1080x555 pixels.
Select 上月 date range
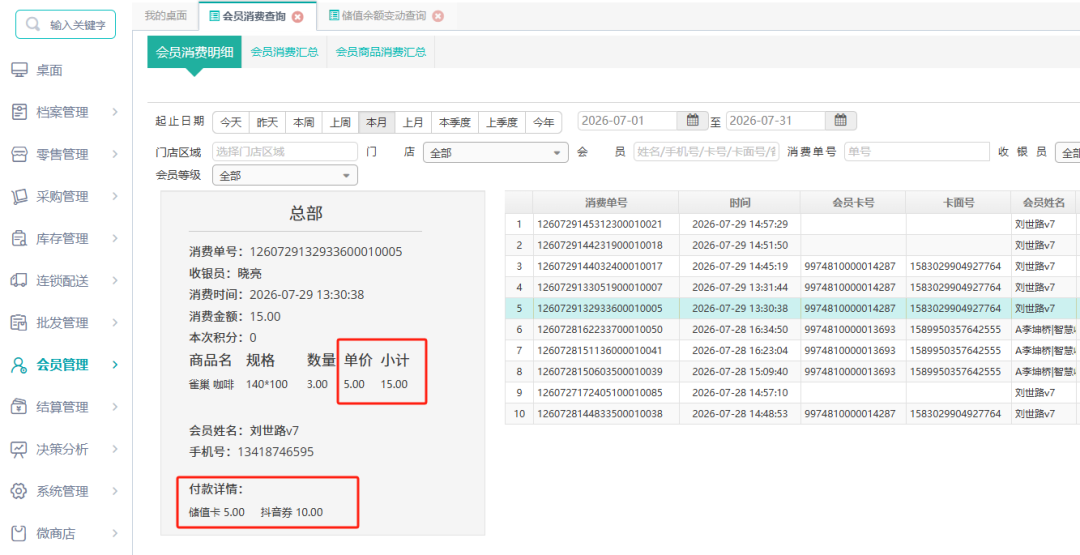pos(413,122)
